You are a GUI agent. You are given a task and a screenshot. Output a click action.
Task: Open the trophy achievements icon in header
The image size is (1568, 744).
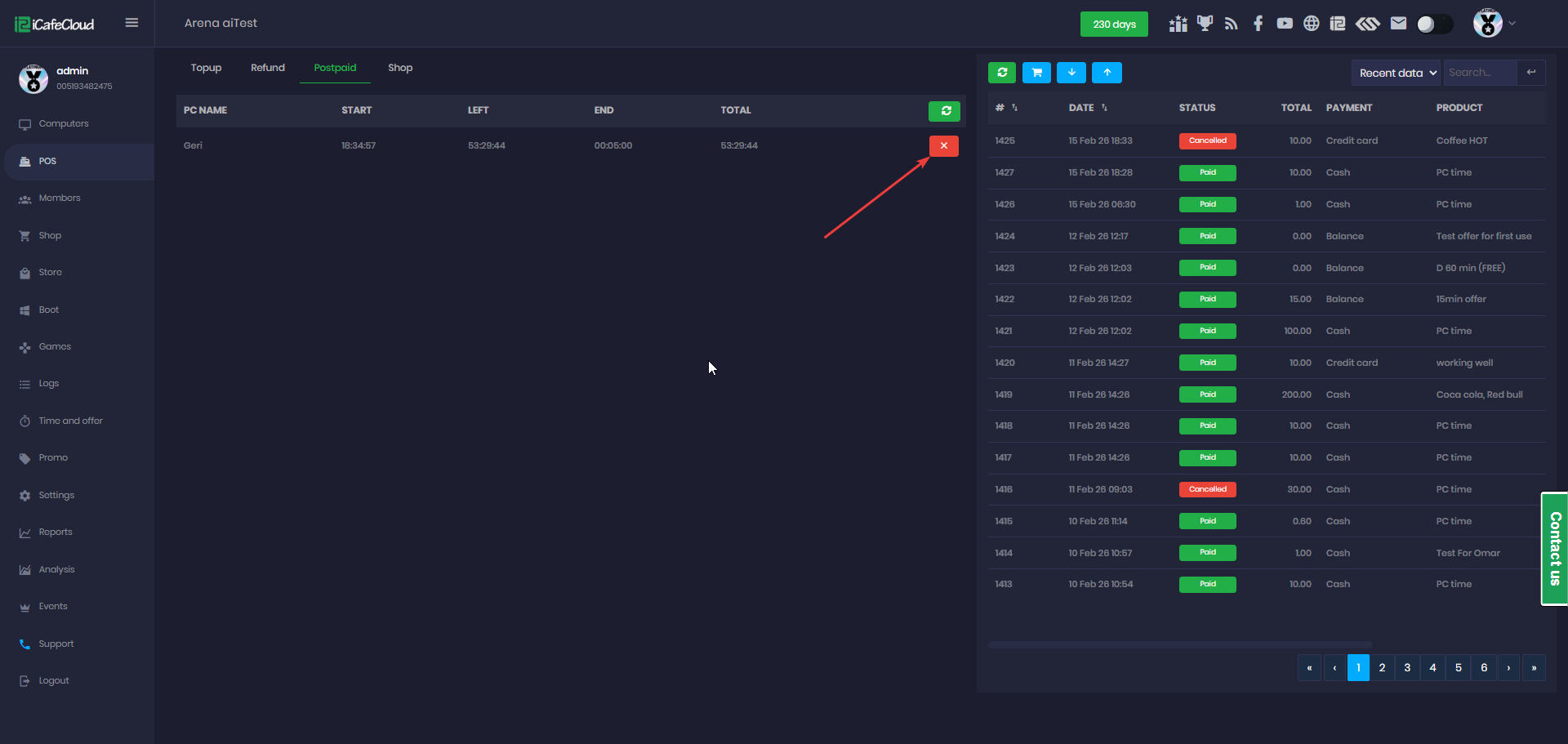1205,23
